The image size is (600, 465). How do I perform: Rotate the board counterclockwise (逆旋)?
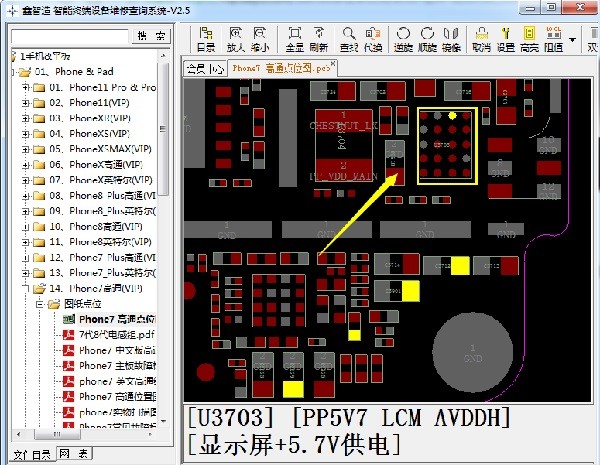click(403, 39)
